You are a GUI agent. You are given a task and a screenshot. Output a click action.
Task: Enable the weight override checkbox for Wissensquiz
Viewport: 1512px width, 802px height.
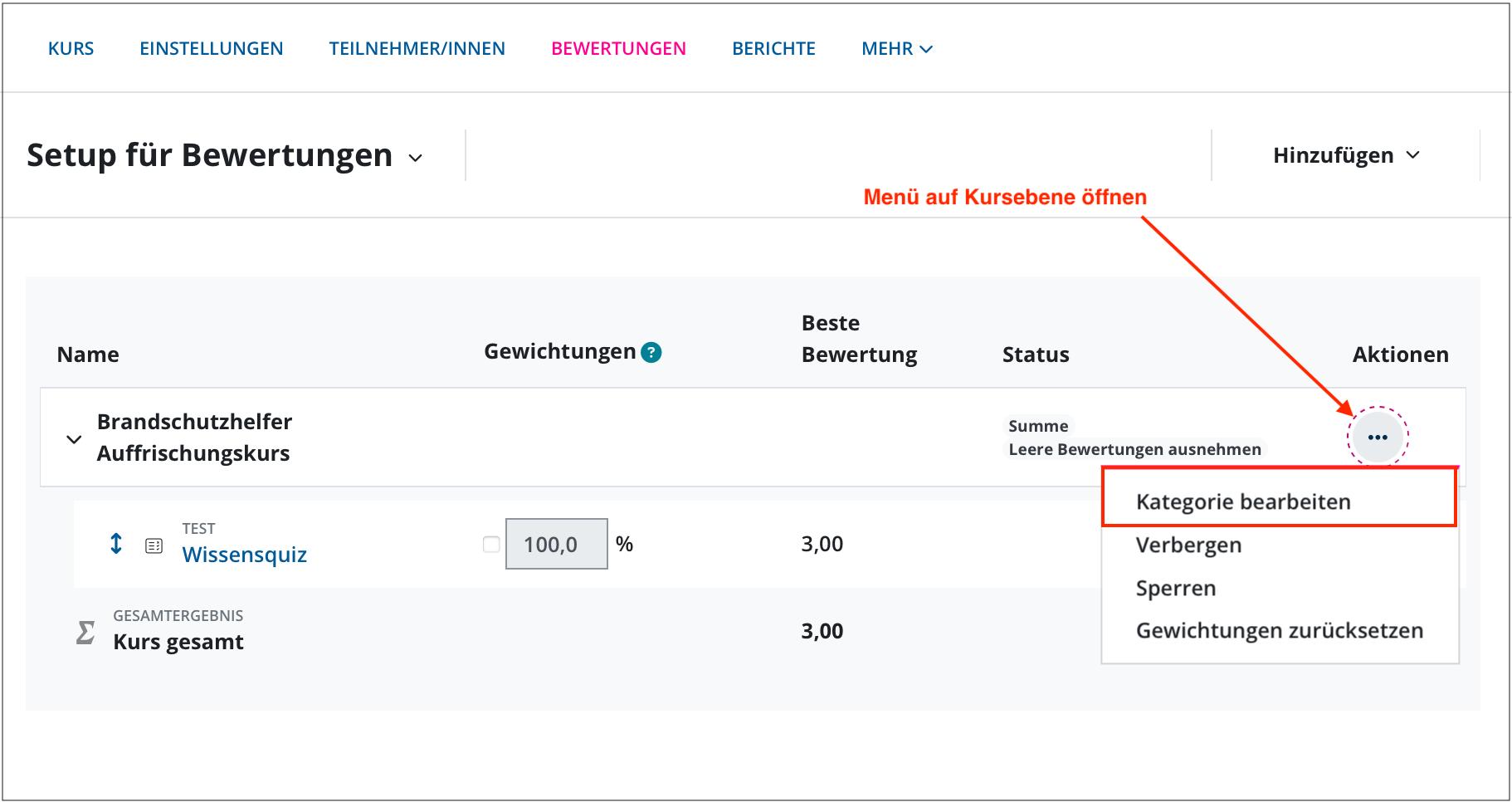490,543
